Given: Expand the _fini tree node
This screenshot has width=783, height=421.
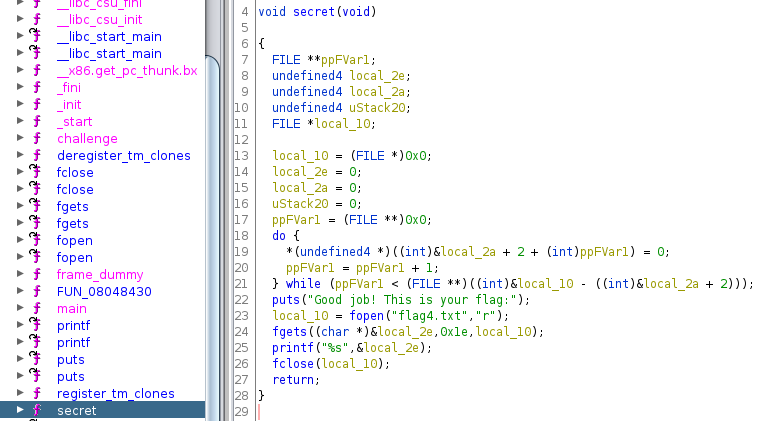Looking at the screenshot, I should (x=20, y=86).
